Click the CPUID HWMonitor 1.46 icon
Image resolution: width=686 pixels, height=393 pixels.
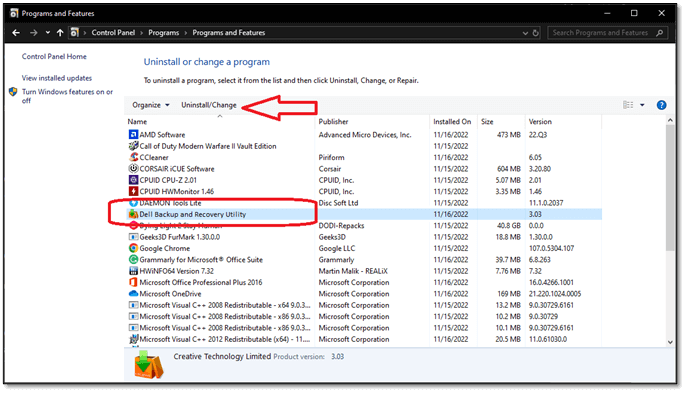(133, 191)
